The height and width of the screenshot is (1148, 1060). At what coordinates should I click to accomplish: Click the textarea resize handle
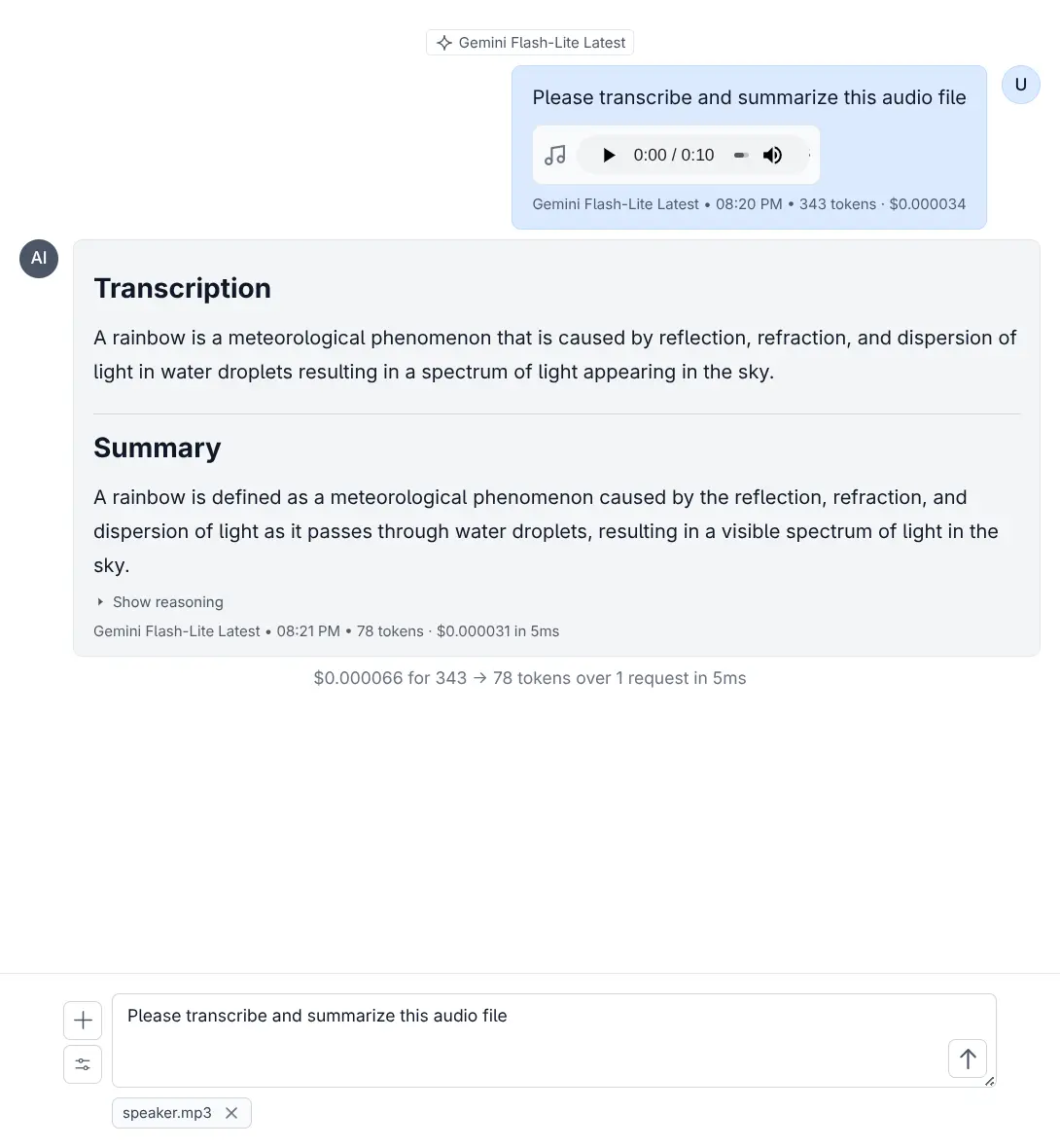pyautogui.click(x=990, y=1081)
